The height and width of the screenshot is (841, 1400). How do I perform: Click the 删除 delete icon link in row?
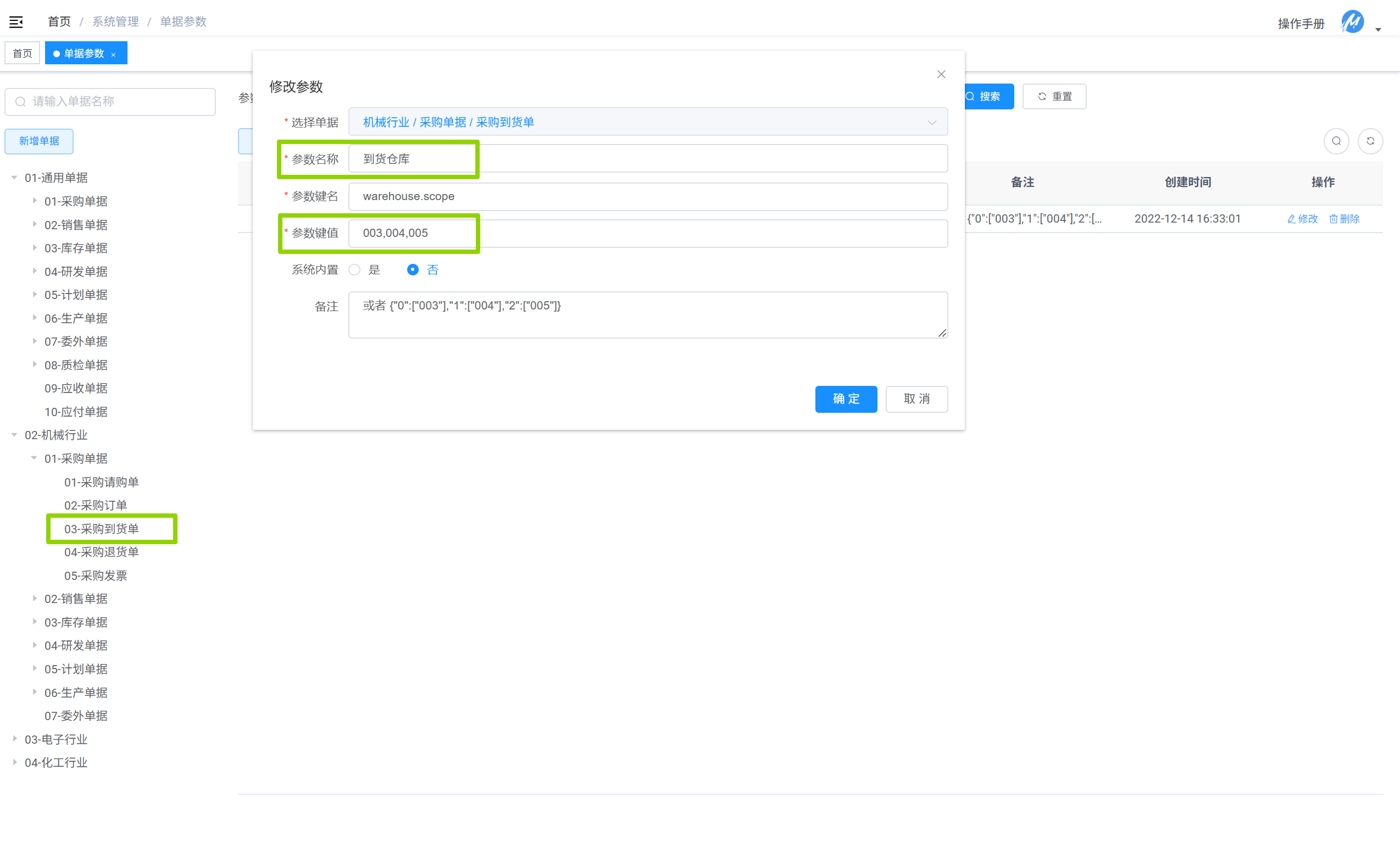1345,219
